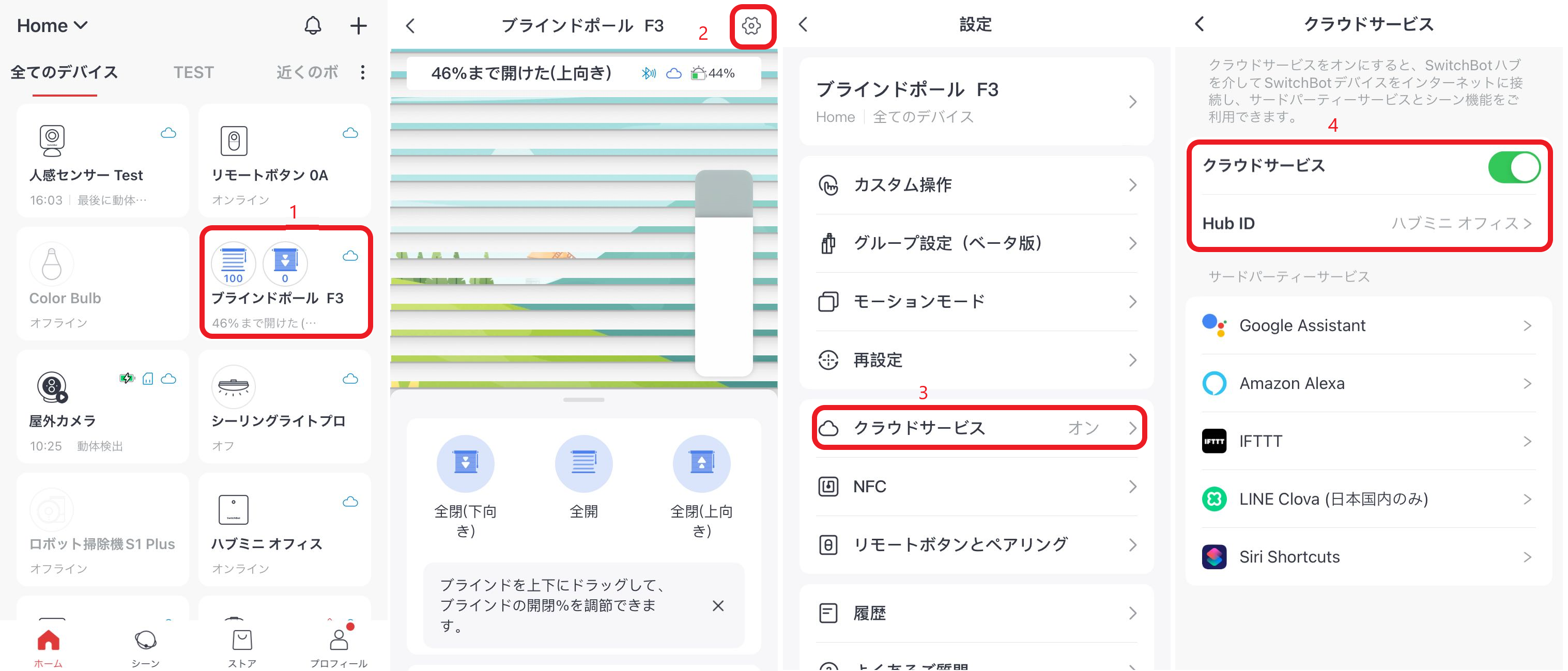
Task: Open device settings gear icon
Action: 752,25
